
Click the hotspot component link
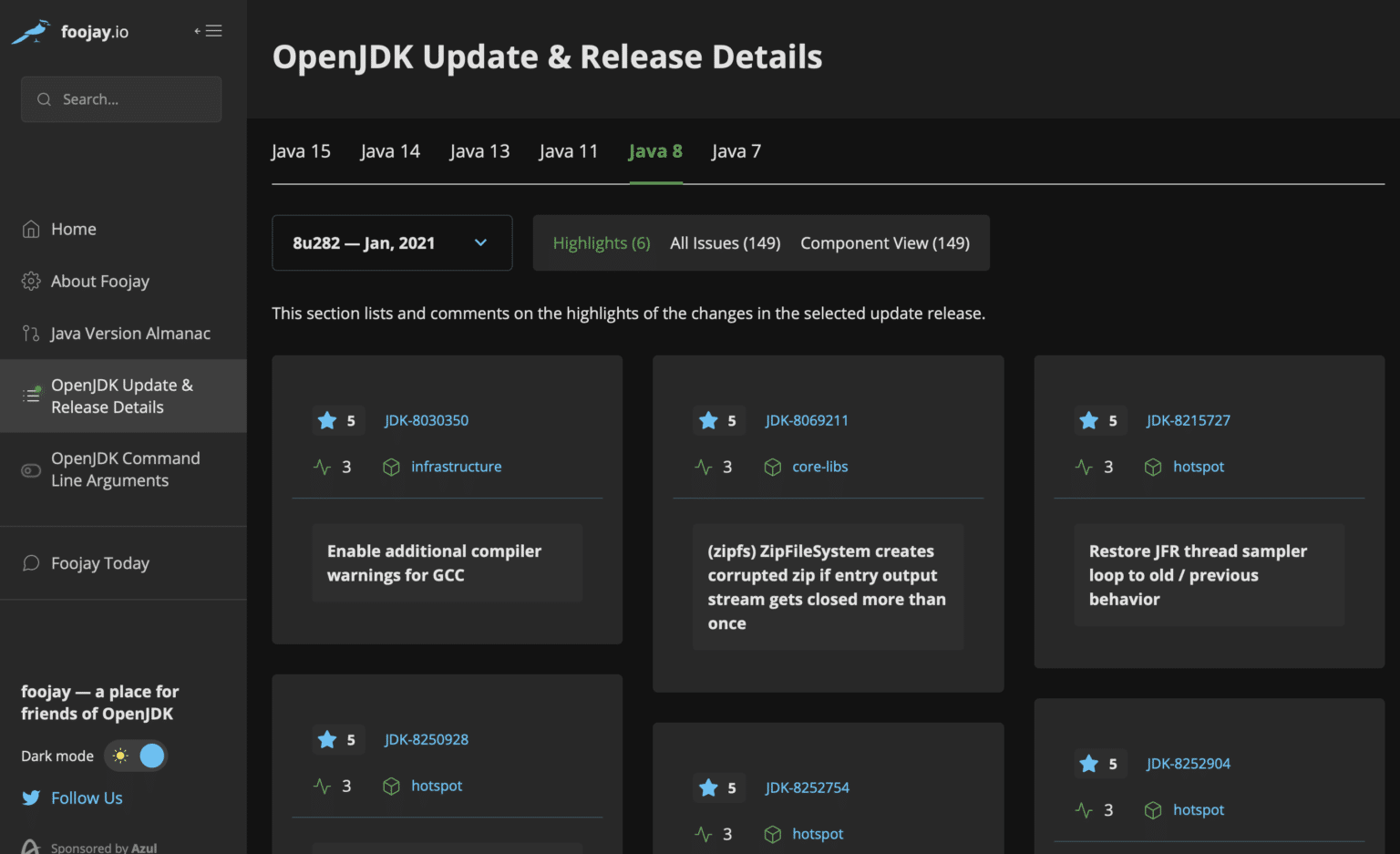pyautogui.click(x=1199, y=467)
